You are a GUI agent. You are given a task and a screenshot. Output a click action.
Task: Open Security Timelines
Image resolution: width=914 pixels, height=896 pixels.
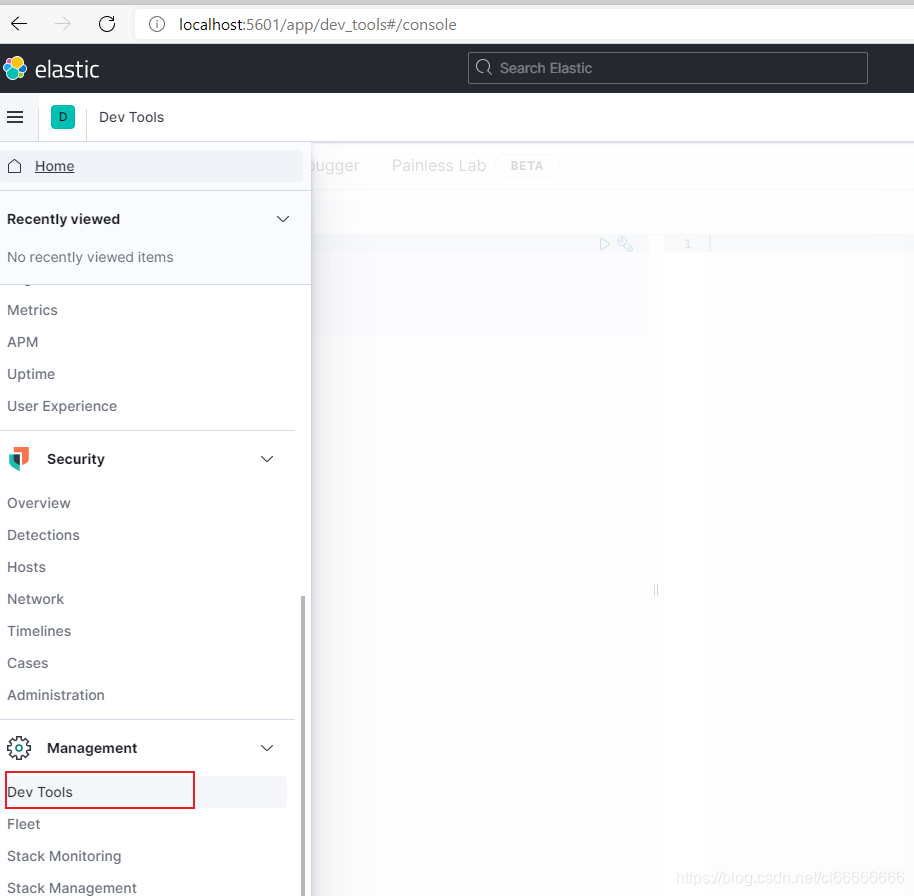click(x=39, y=631)
